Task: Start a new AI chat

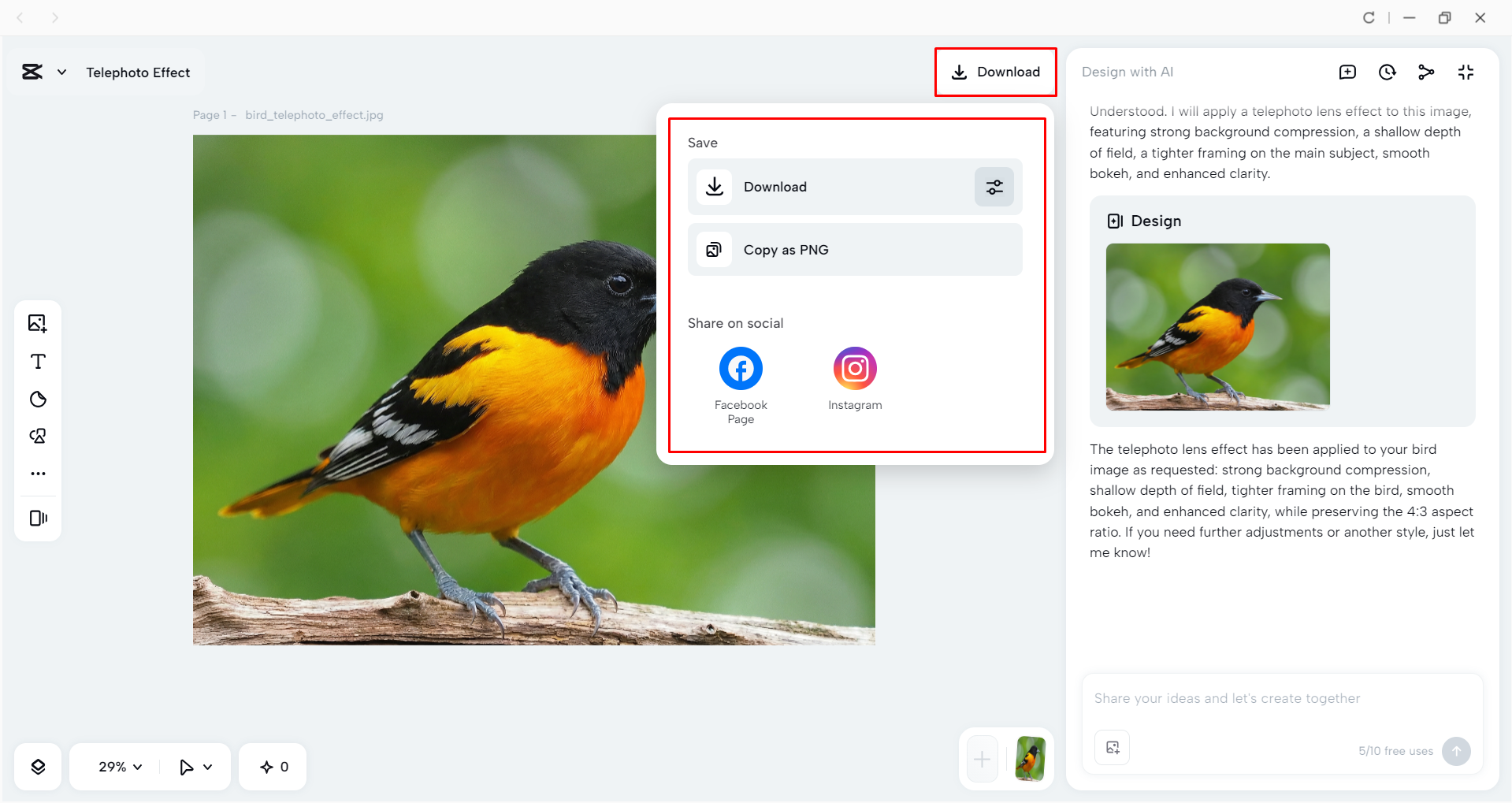Action: [x=1347, y=72]
